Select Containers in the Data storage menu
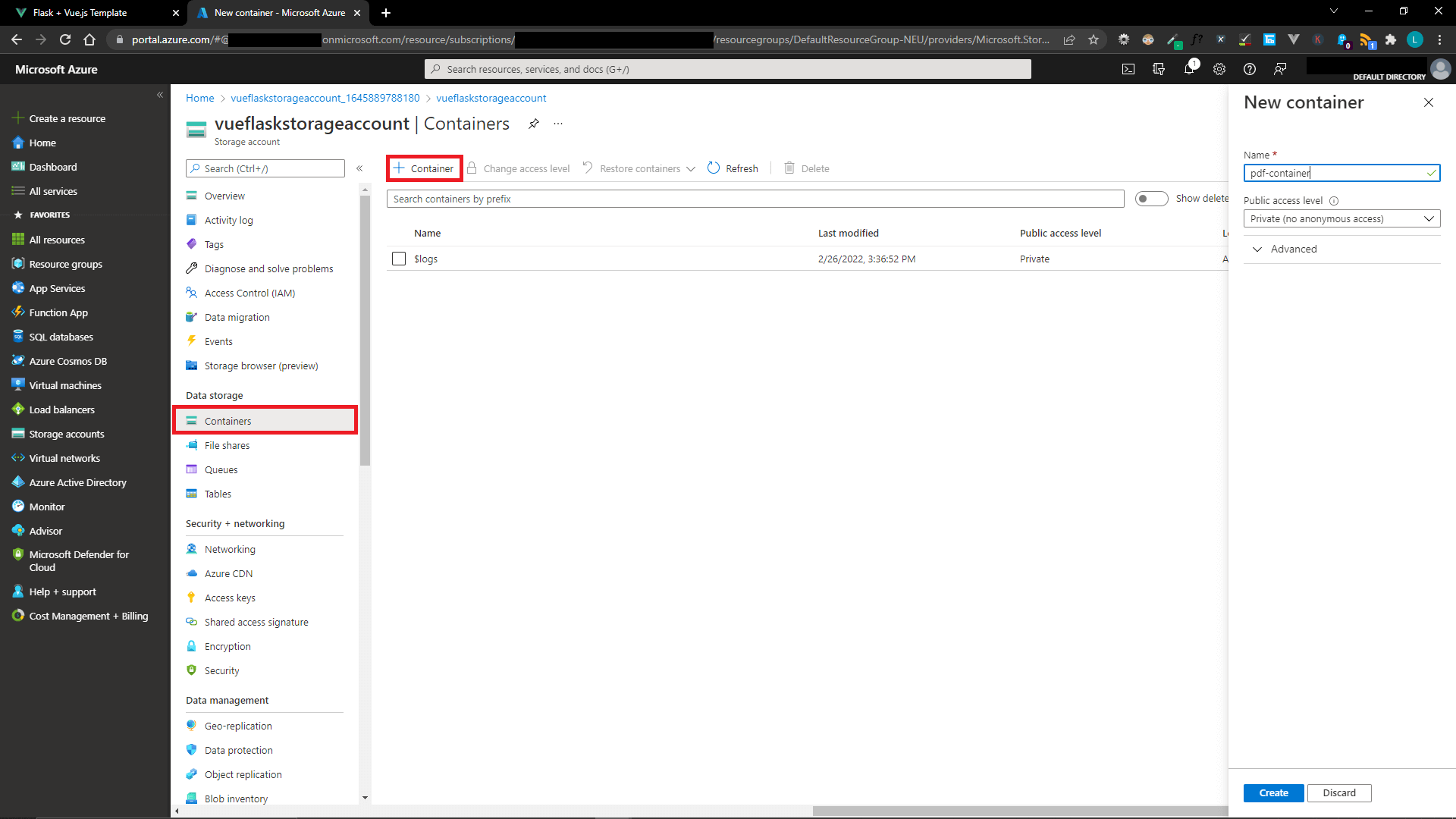1456x819 pixels. click(227, 421)
